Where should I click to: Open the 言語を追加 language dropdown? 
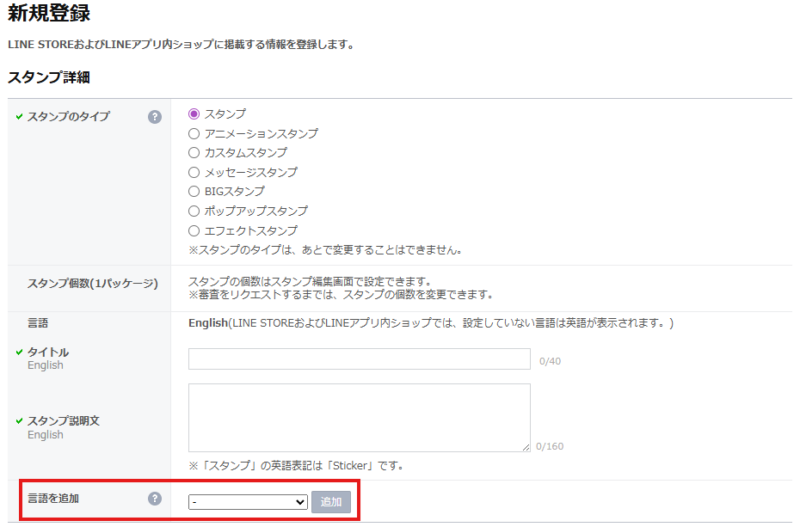tap(248, 502)
